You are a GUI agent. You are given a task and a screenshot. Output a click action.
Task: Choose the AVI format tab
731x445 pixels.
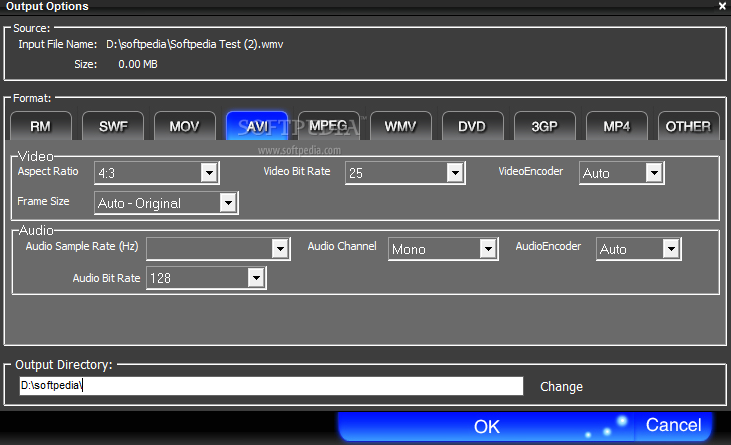pyautogui.click(x=257, y=126)
